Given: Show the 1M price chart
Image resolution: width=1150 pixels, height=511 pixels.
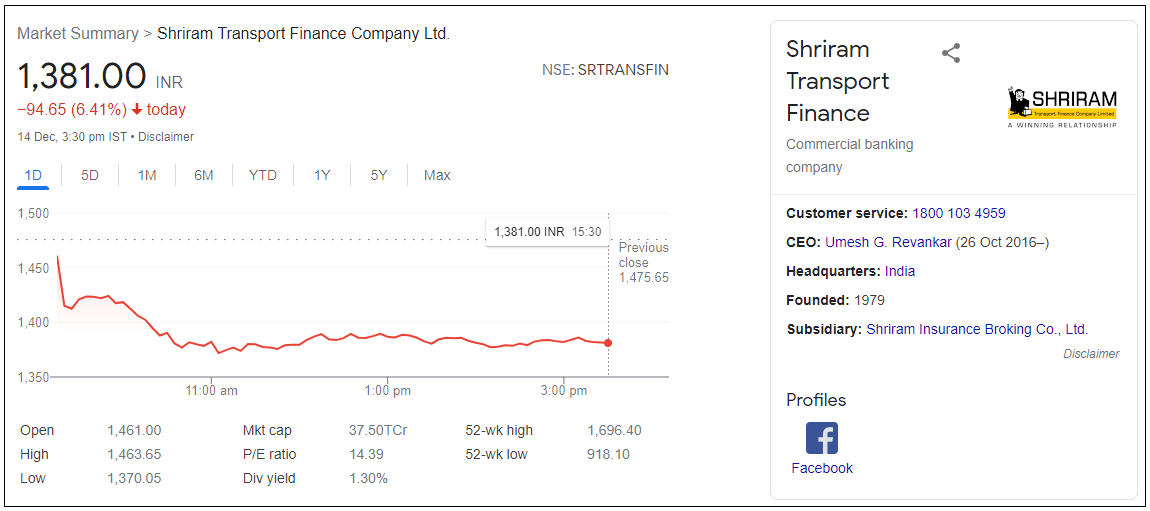Looking at the screenshot, I should click(147, 175).
